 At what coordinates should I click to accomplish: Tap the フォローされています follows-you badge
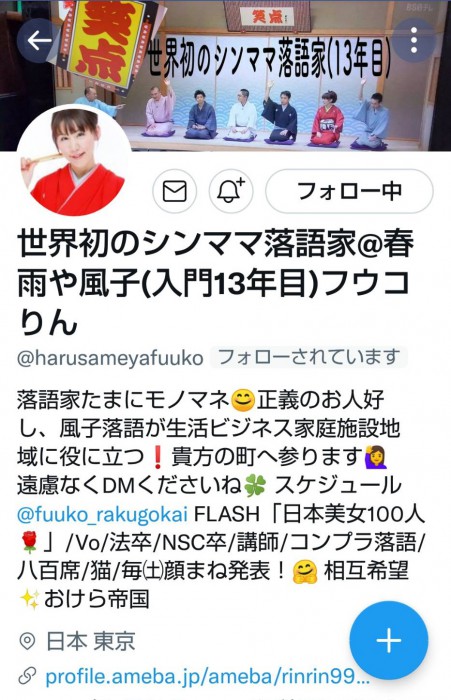(309, 357)
